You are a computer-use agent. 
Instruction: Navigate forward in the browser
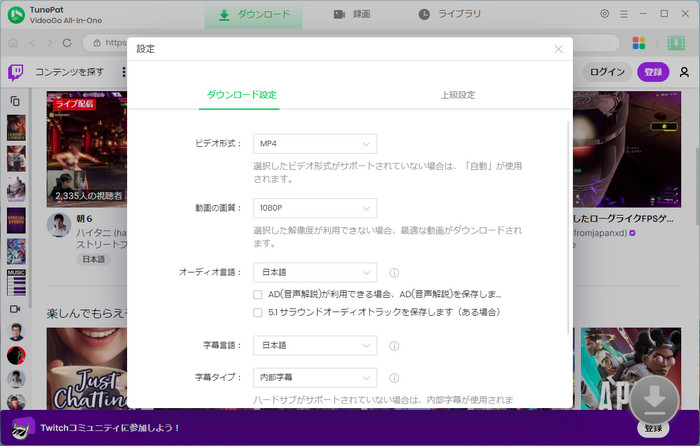[50, 43]
